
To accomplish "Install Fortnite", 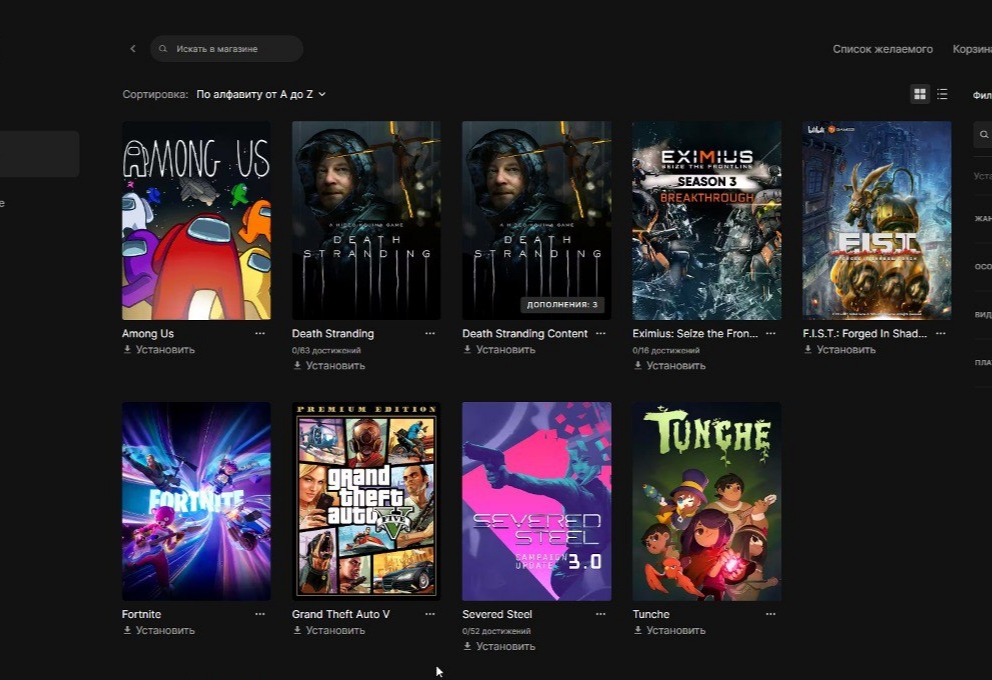I will click(x=159, y=631).
